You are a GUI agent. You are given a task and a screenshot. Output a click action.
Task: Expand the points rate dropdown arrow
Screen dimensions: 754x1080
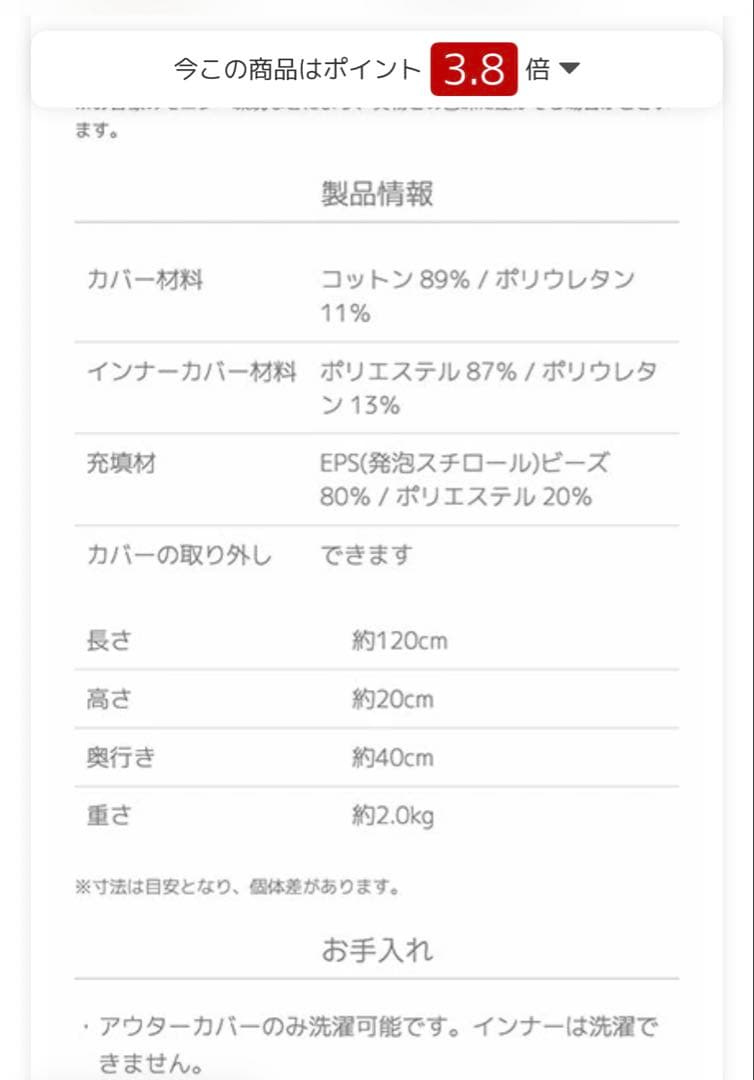pos(570,69)
